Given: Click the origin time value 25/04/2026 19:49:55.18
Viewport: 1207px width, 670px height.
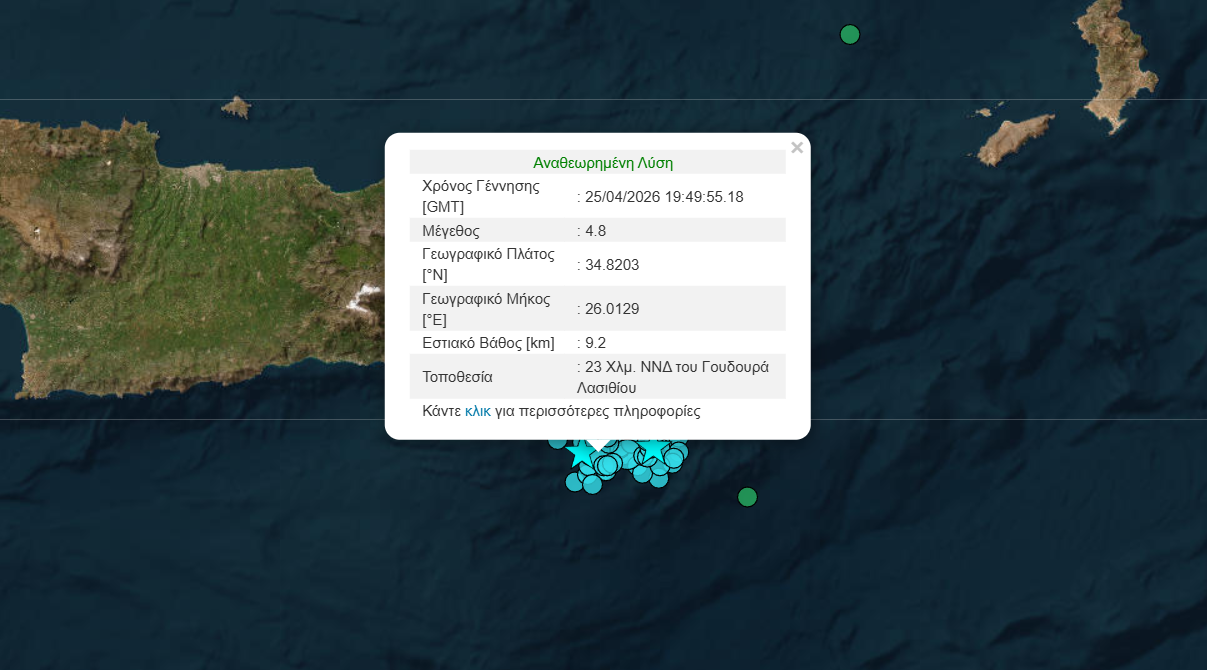Looking at the screenshot, I should (664, 197).
